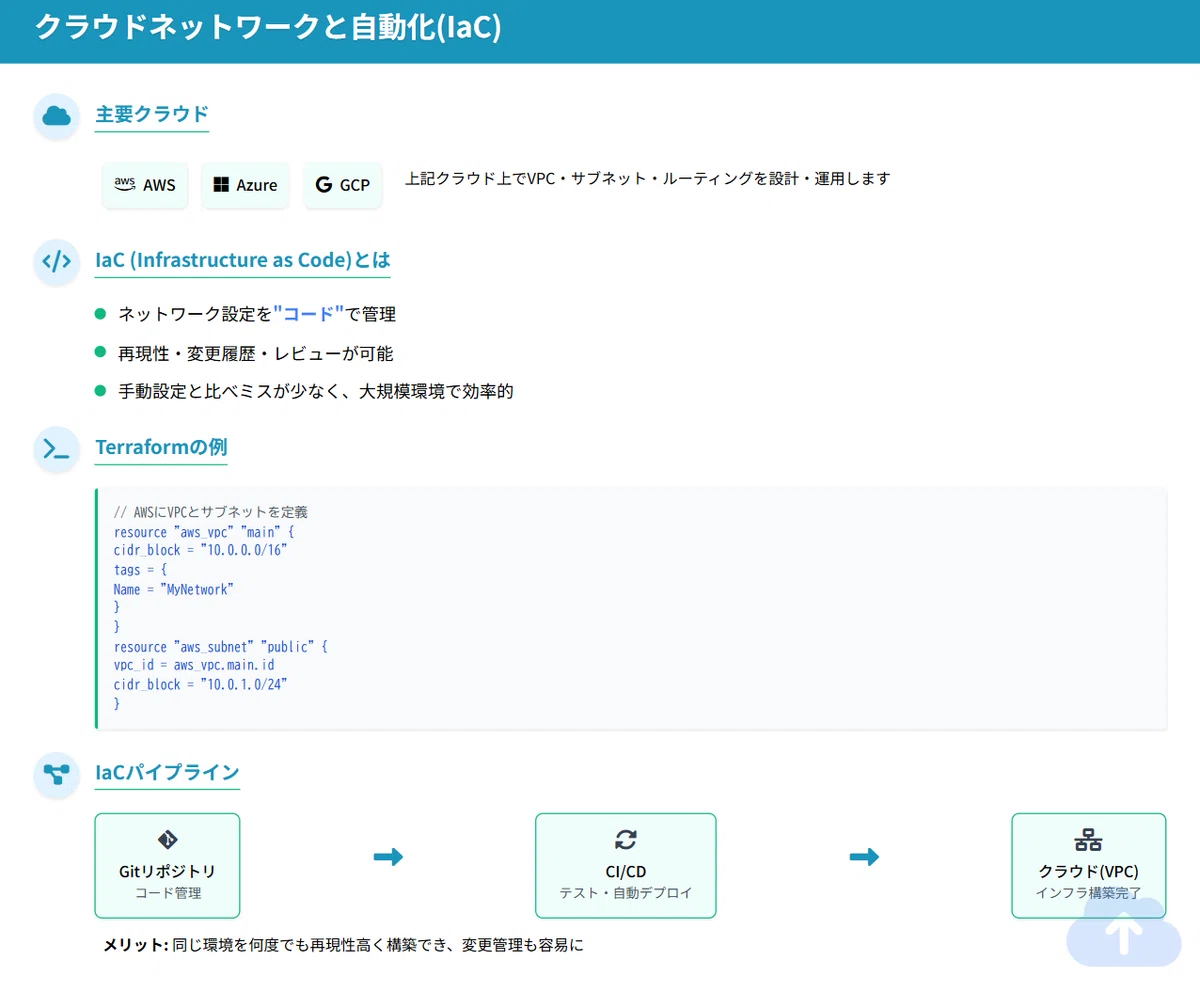Click the code comment AWSにVPCとサブネットを定義
This screenshot has height=988, width=1200.
(x=211, y=512)
